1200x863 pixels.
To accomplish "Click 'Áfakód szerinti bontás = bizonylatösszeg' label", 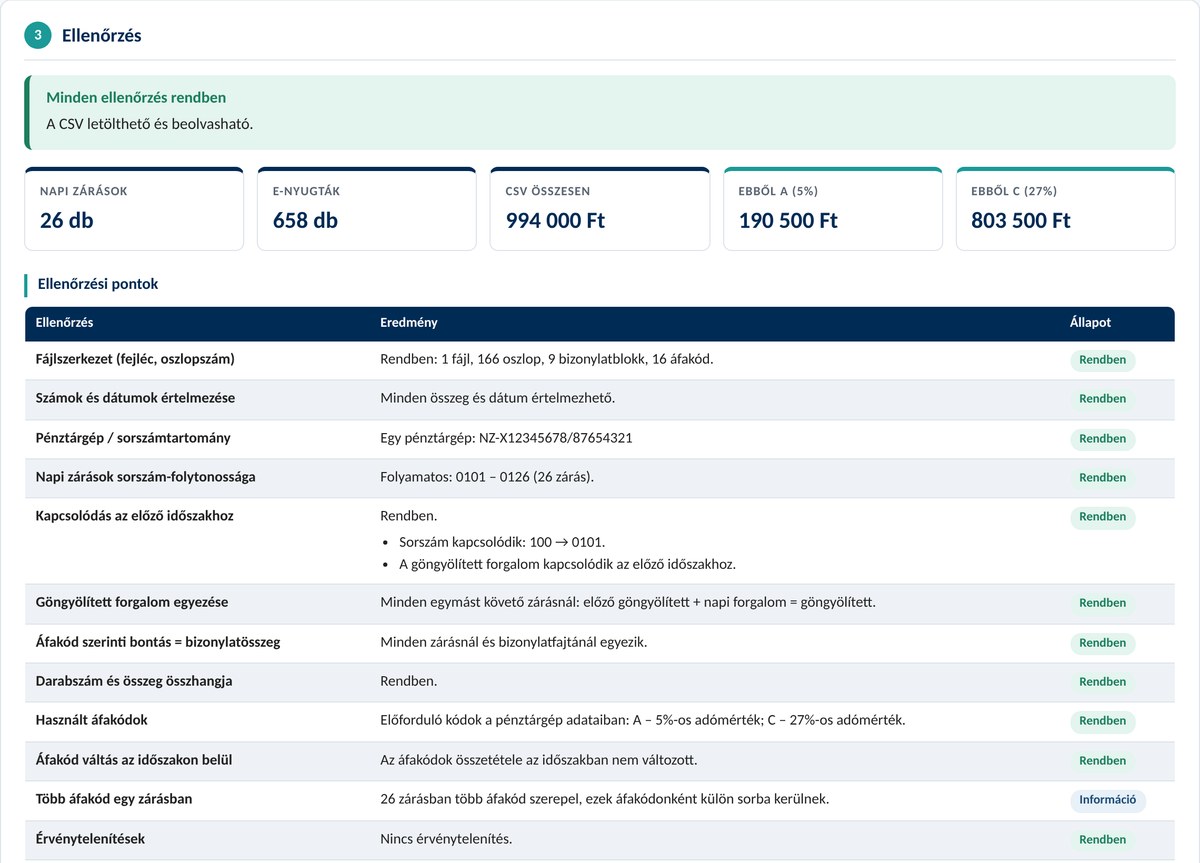I will (158, 642).
